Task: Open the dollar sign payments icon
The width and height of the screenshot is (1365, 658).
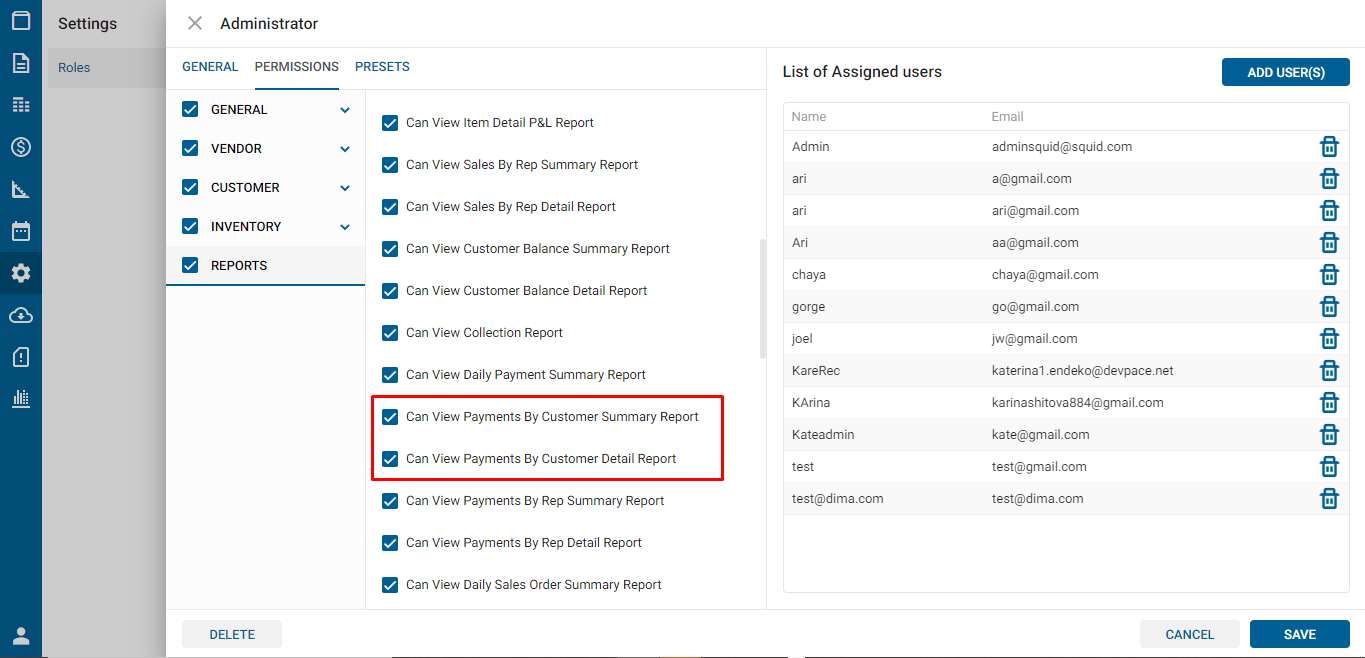Action: click(21, 147)
